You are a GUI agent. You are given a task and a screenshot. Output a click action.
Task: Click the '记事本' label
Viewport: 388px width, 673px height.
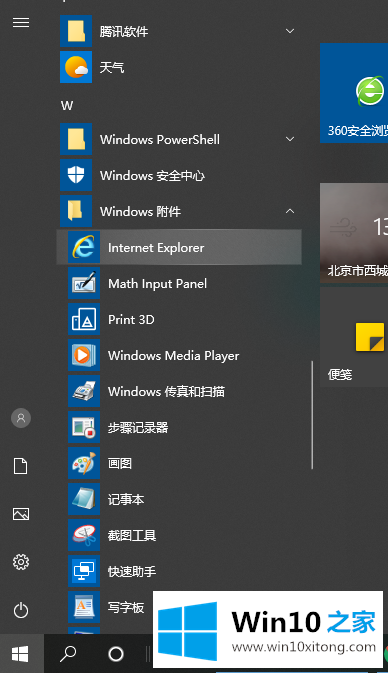(x=126, y=500)
